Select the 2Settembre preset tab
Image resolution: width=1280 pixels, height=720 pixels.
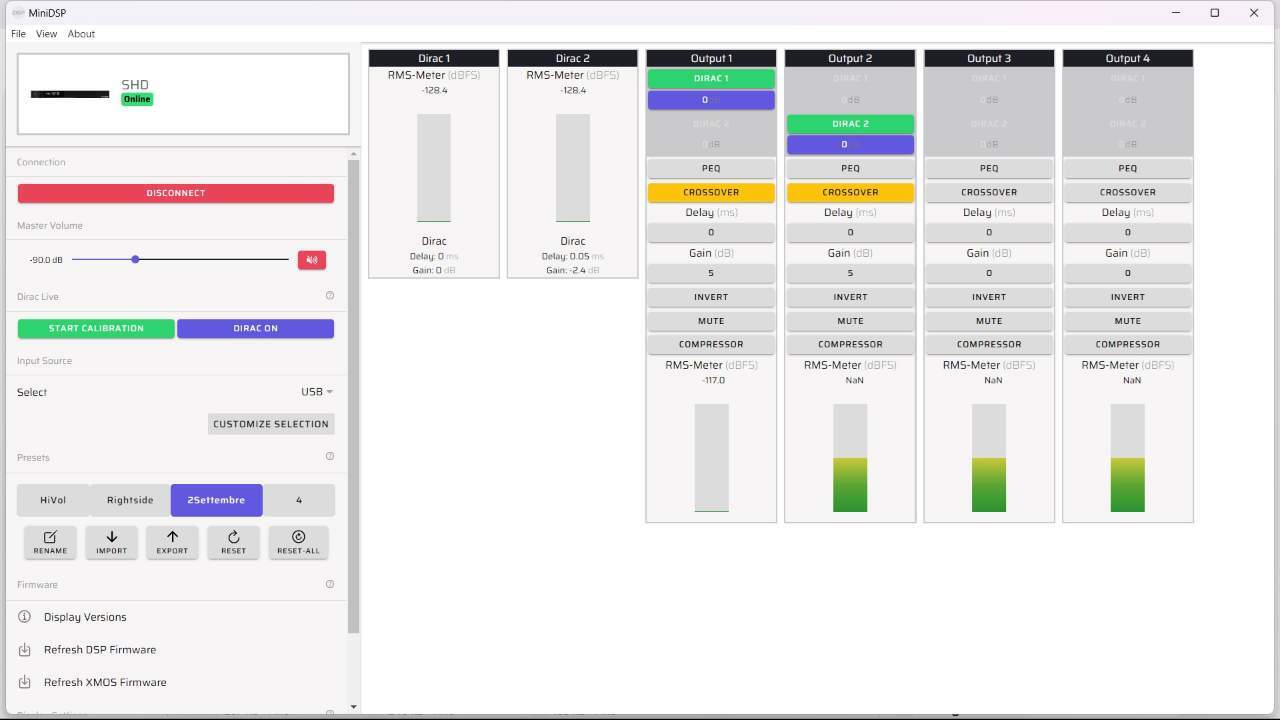216,500
